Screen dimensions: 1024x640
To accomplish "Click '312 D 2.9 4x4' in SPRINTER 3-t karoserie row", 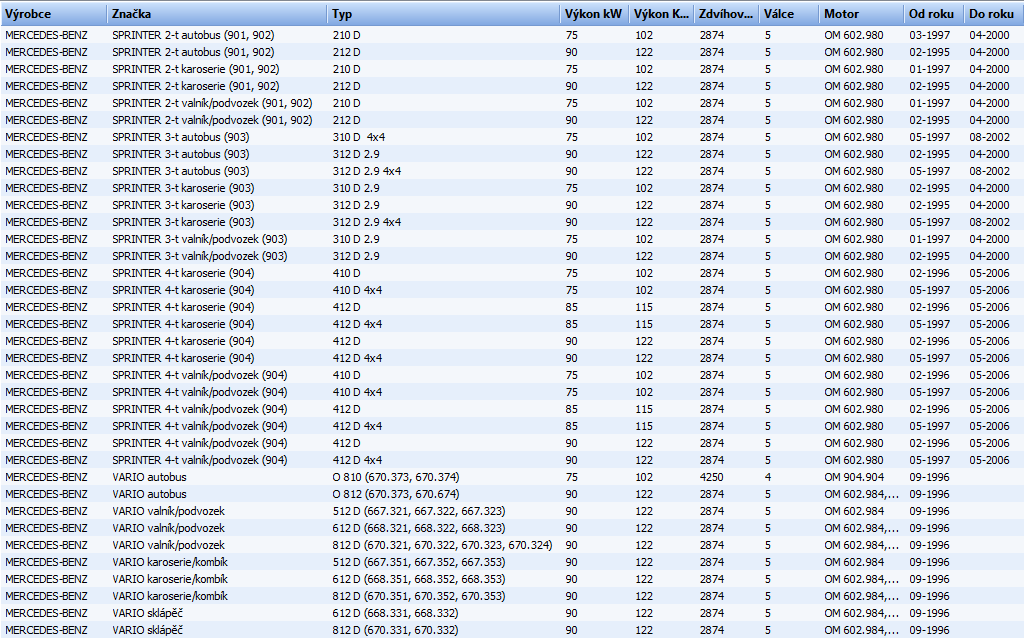I will pos(366,222).
